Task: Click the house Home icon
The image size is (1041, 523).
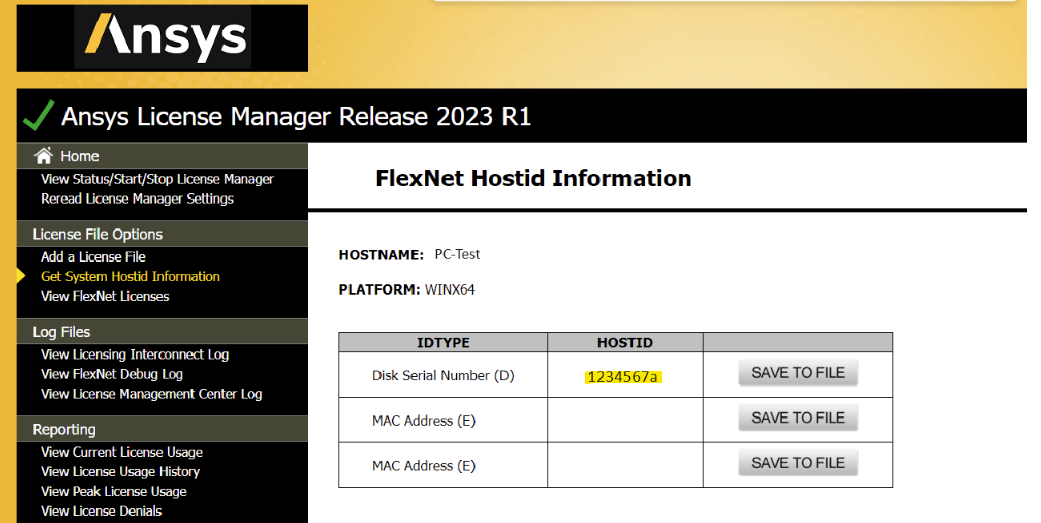Action: coord(43,156)
